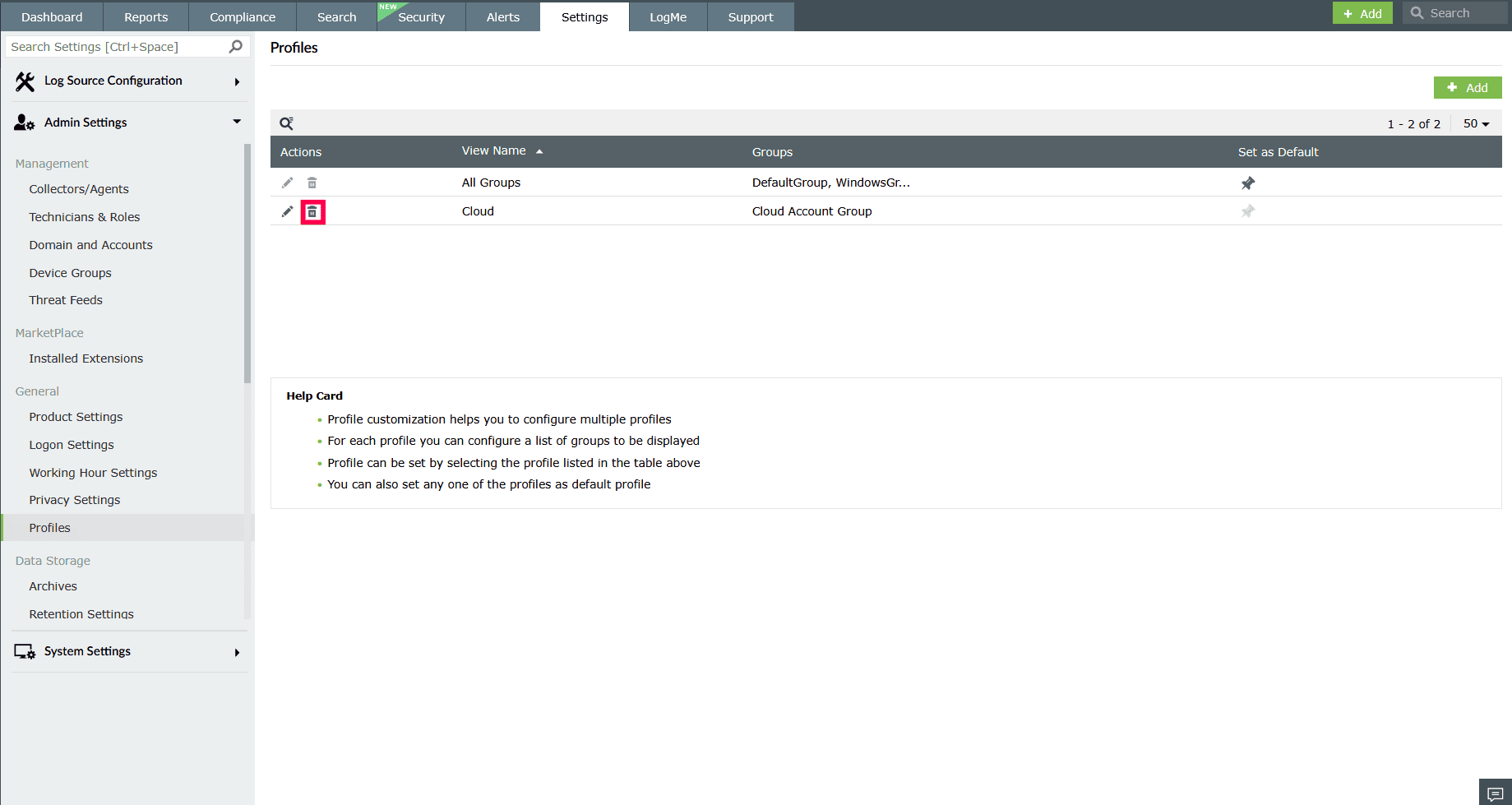Click Admin Settings user gear icon
The width and height of the screenshot is (1512, 805).
pyautogui.click(x=25, y=123)
